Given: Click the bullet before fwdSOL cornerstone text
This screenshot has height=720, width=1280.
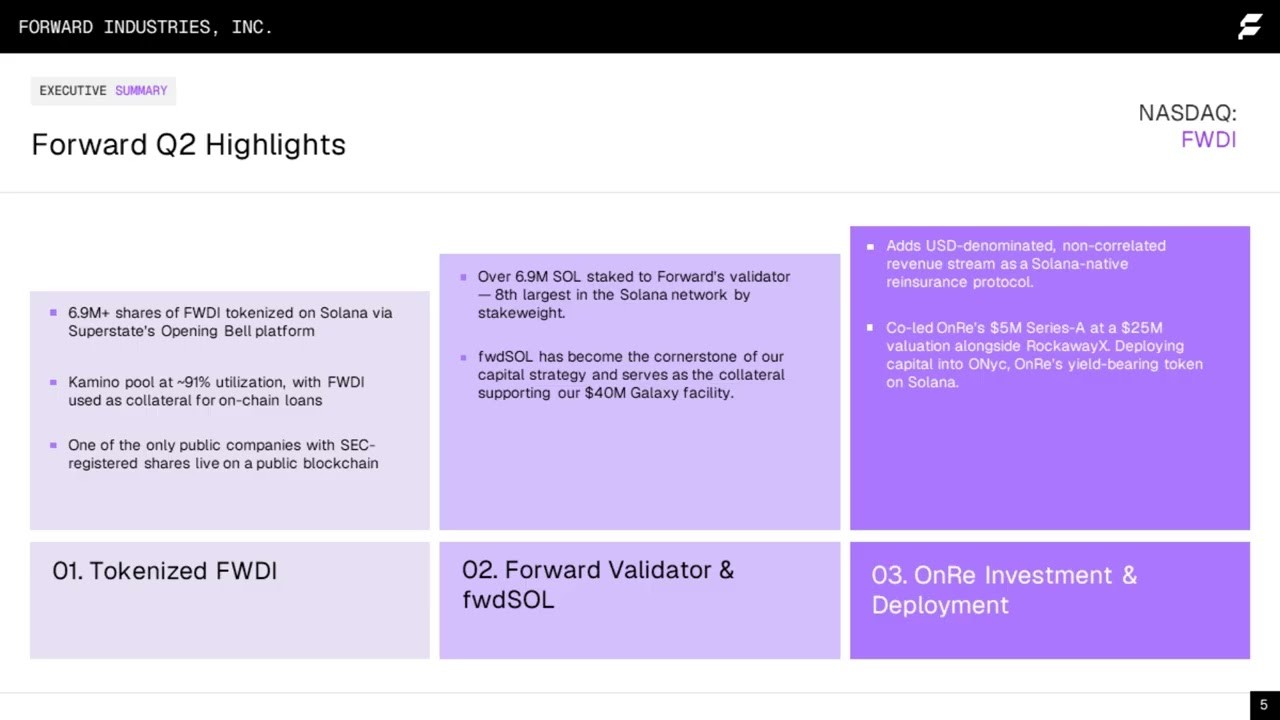Looking at the screenshot, I should 463,357.
